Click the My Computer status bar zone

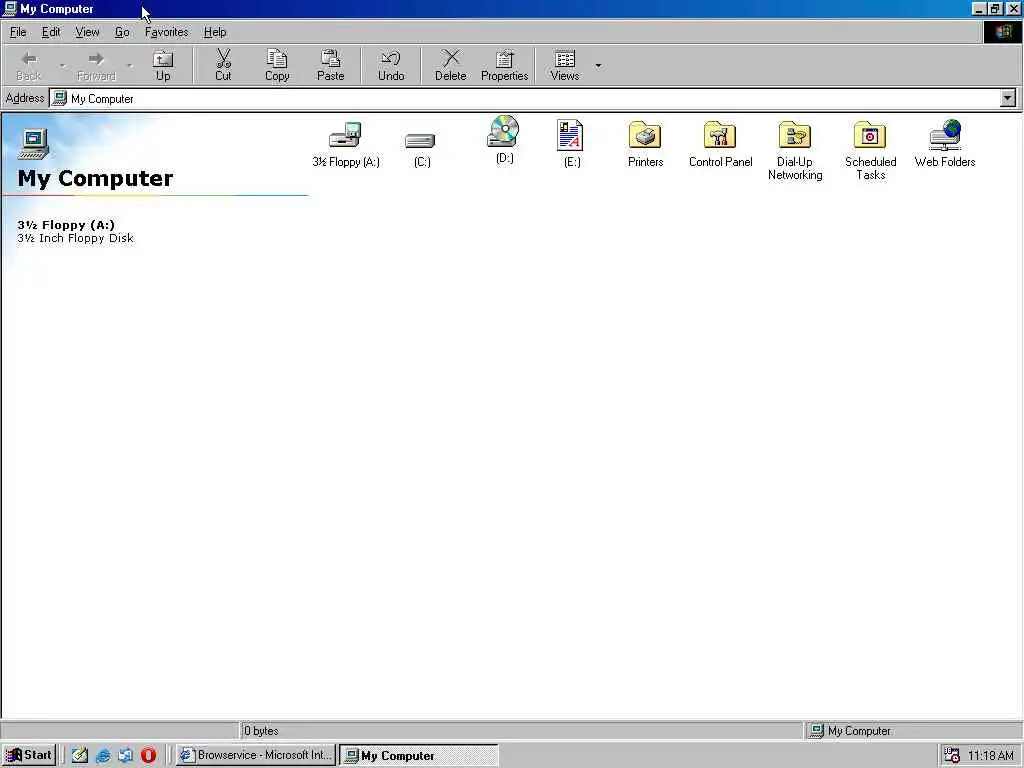pyautogui.click(x=912, y=731)
